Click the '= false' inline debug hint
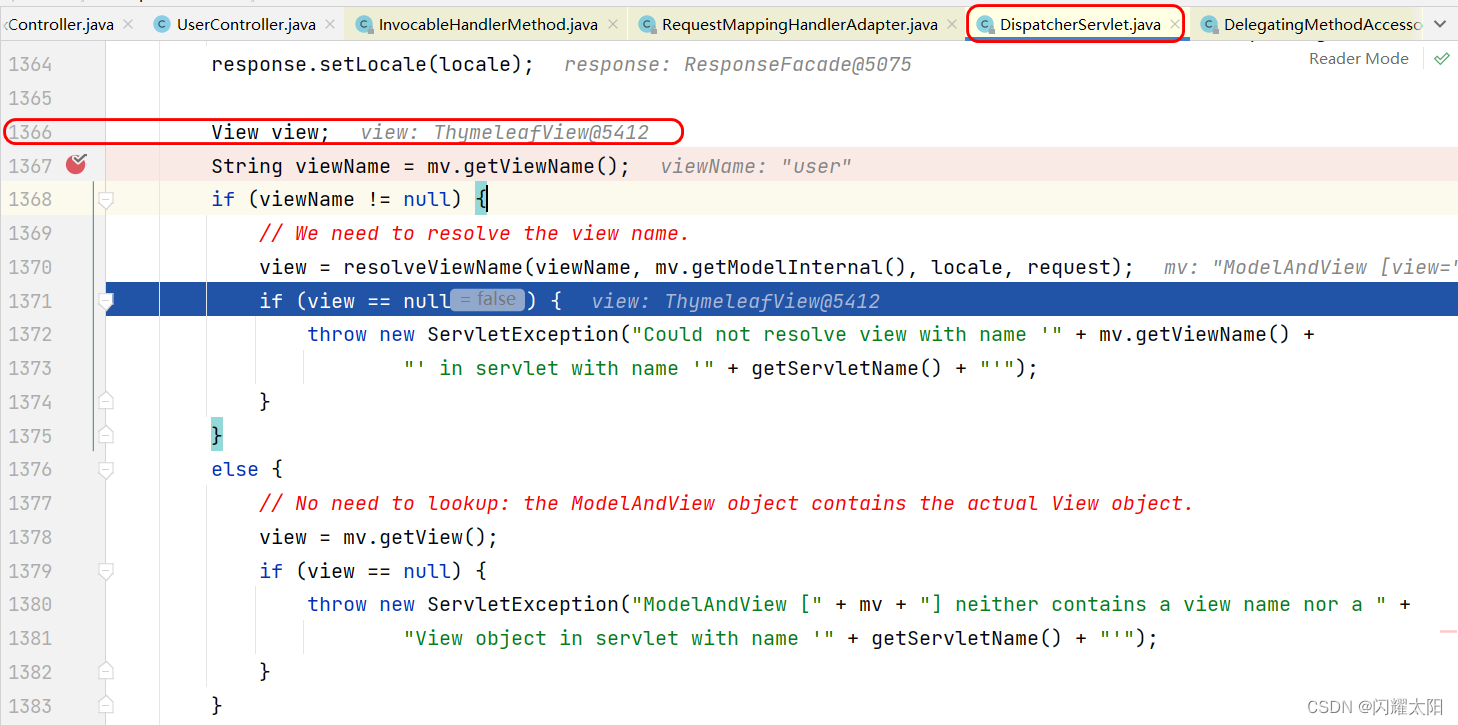 pyautogui.click(x=487, y=299)
